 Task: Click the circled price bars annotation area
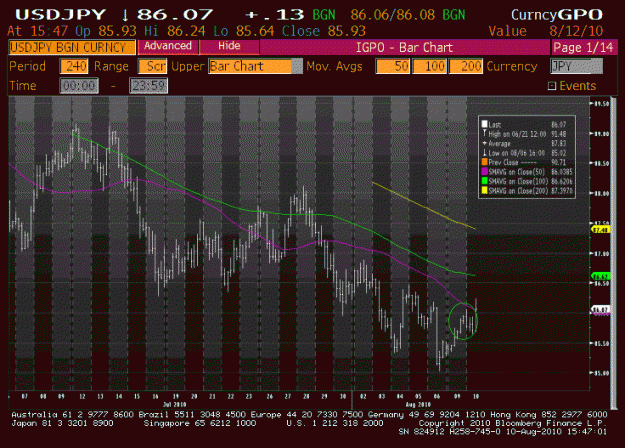[x=463, y=321]
